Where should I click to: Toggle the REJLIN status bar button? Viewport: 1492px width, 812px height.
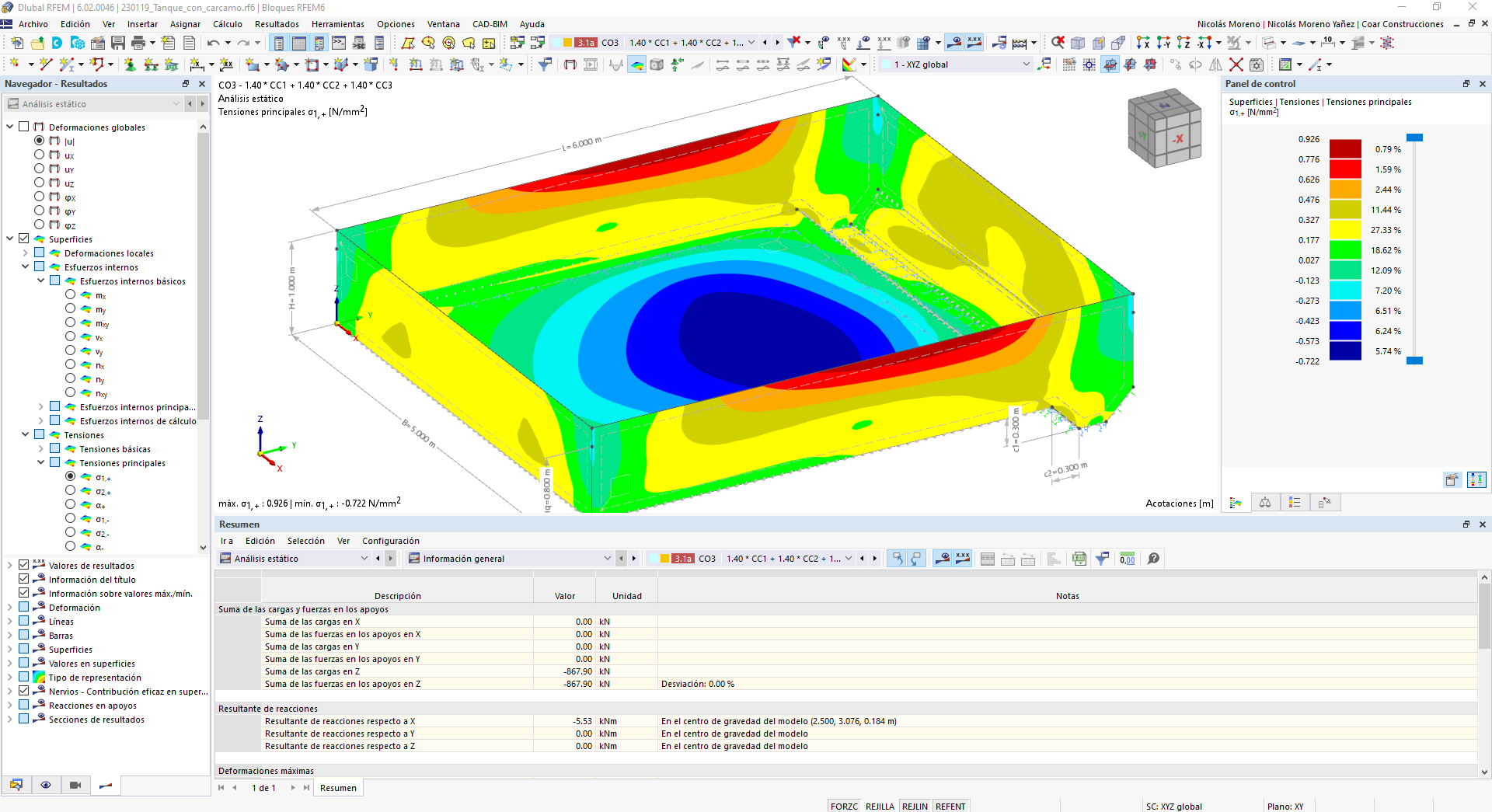coord(915,806)
